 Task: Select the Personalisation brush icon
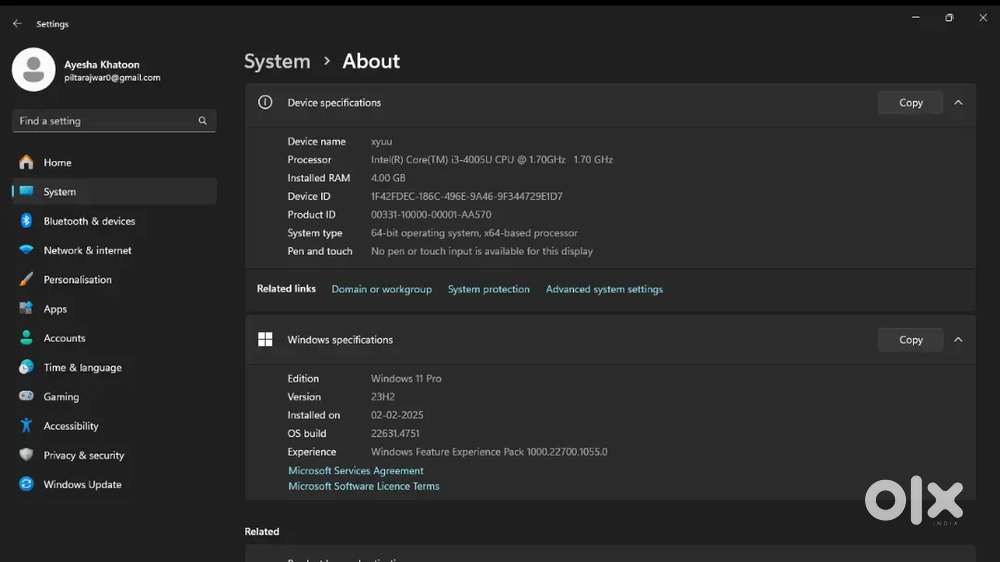coord(26,280)
